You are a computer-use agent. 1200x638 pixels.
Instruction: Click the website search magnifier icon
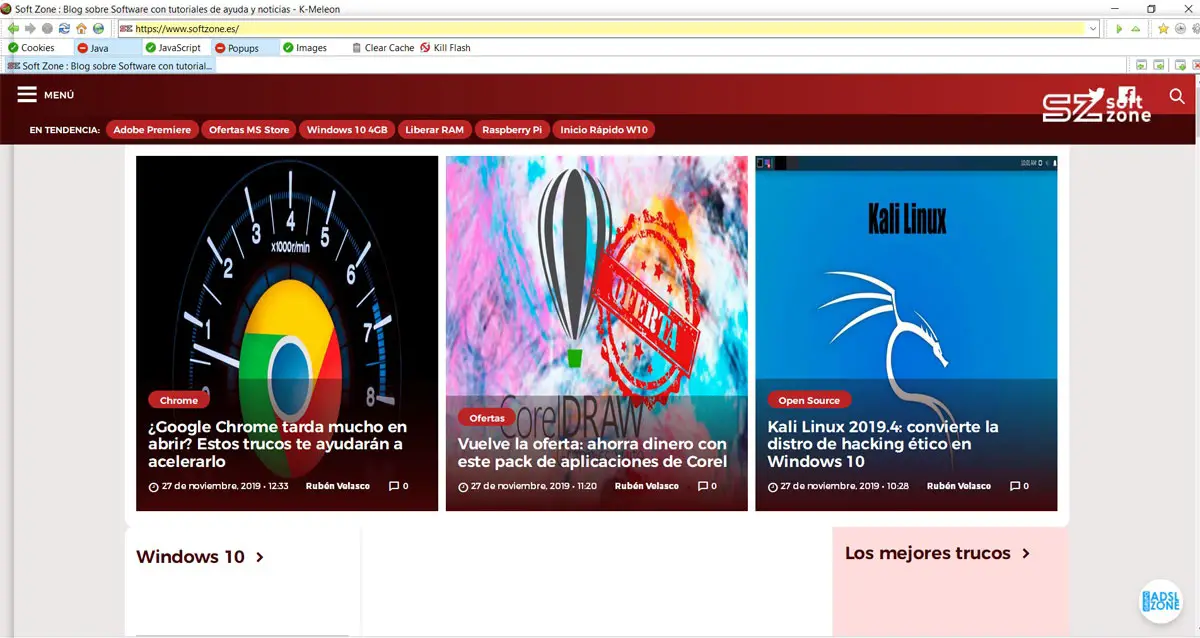[1177, 96]
